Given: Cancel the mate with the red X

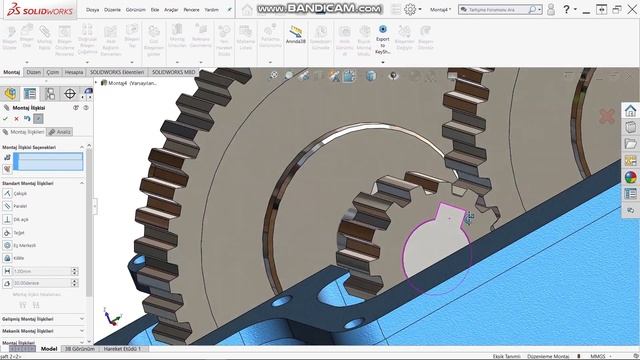Looking at the screenshot, I should coord(16,119).
